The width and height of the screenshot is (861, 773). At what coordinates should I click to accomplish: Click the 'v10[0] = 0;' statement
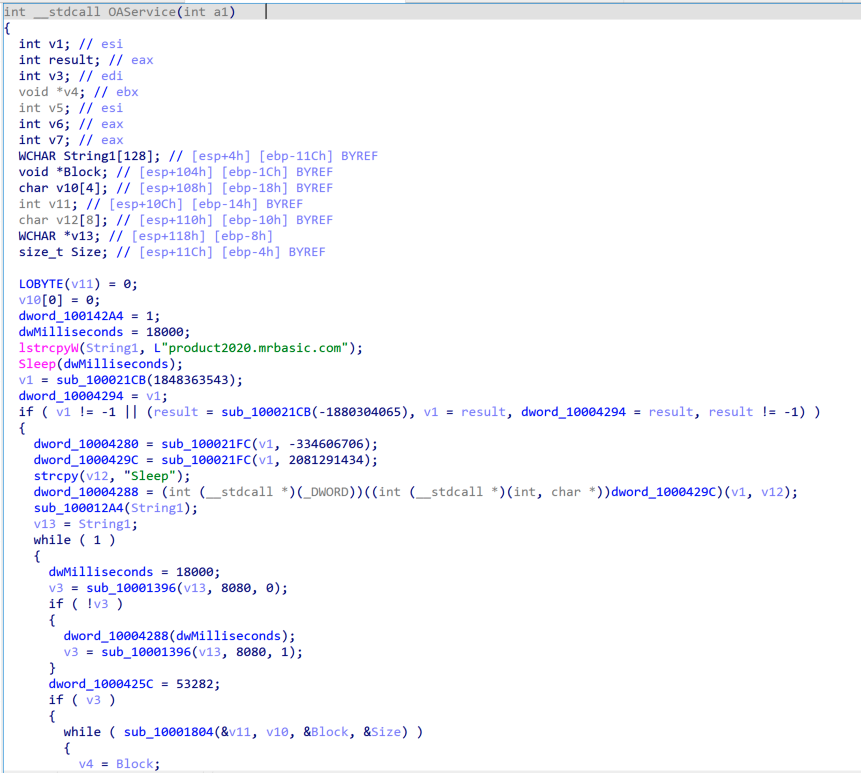pyautogui.click(x=59, y=300)
